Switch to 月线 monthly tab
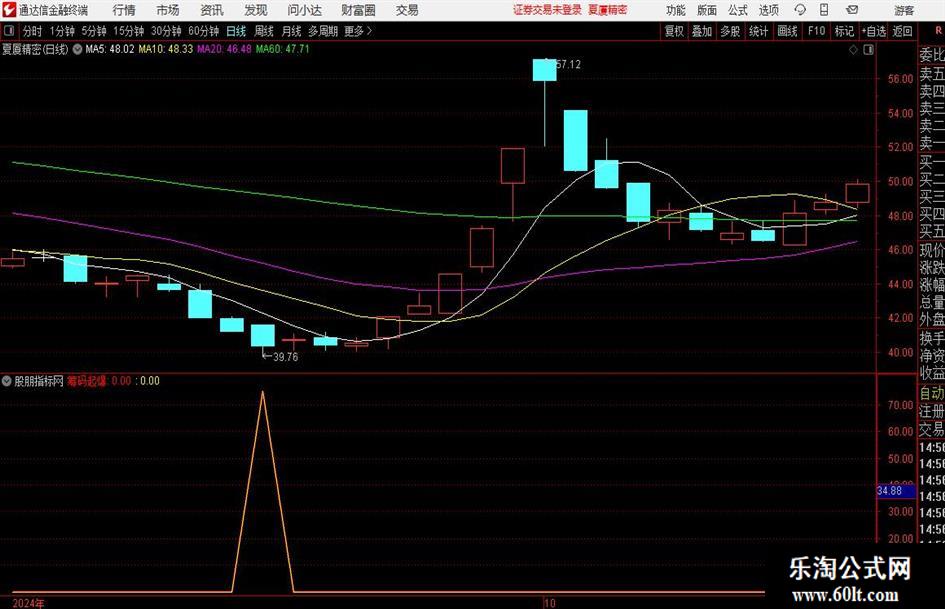 (291, 31)
